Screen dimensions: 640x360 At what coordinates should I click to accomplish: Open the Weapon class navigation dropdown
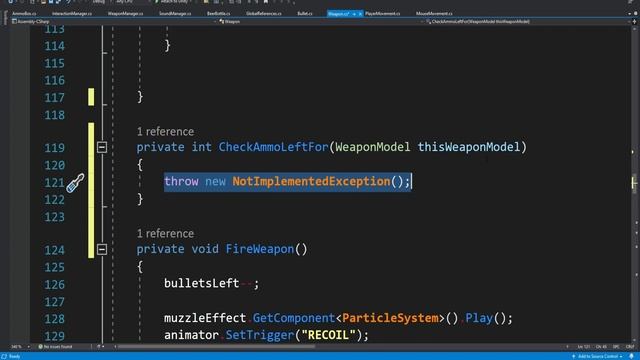(320, 22)
